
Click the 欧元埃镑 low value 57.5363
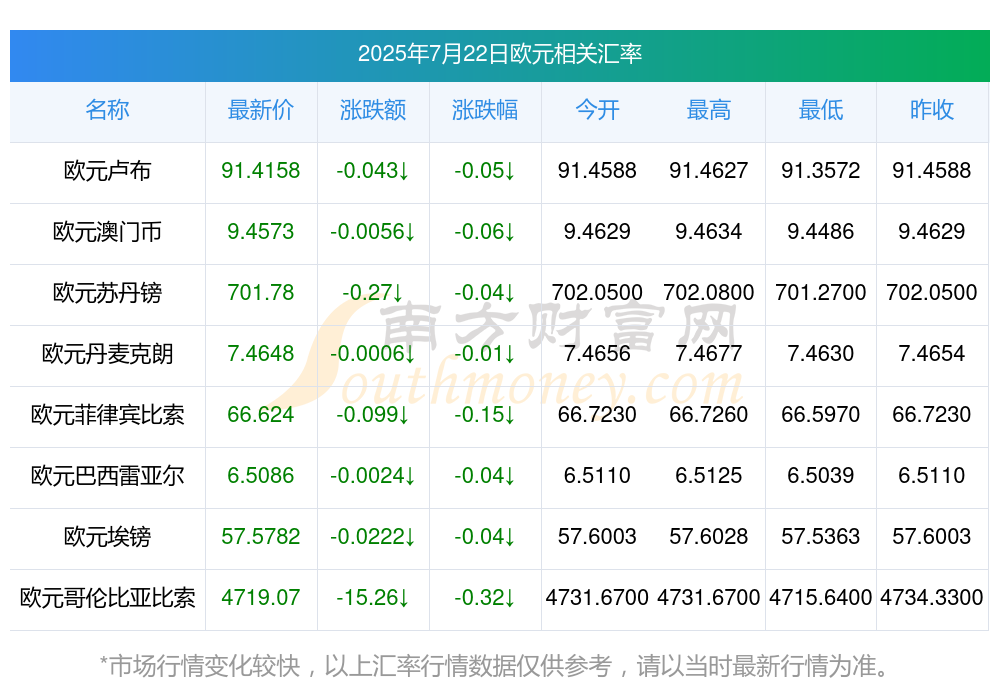821,537
